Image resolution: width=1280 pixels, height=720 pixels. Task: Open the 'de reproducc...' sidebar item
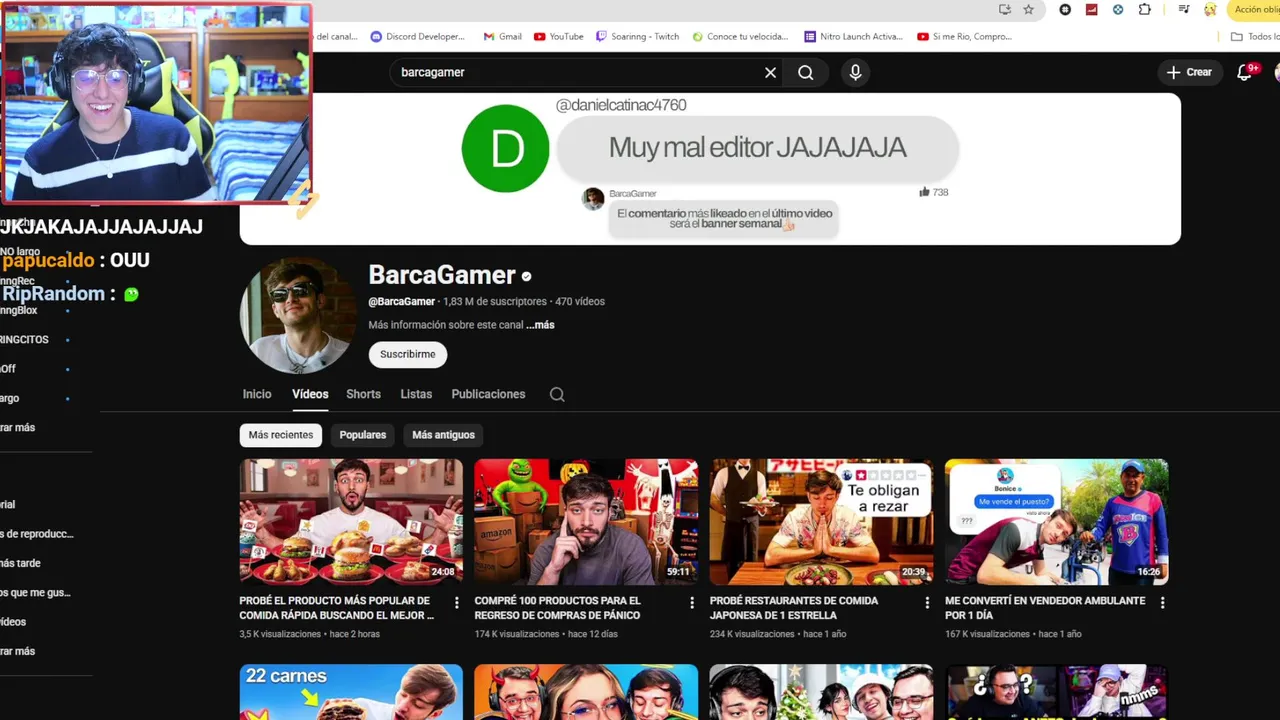click(38, 534)
